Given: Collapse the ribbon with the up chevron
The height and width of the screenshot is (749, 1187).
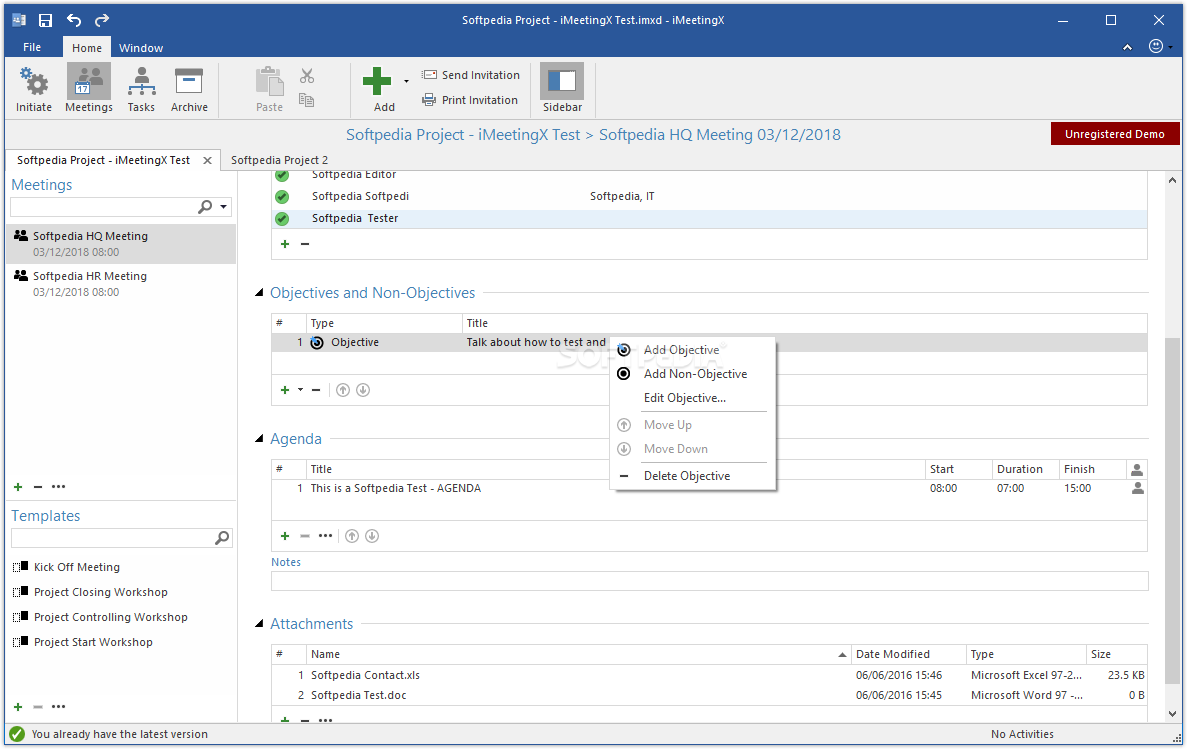Looking at the screenshot, I should [x=1127, y=47].
